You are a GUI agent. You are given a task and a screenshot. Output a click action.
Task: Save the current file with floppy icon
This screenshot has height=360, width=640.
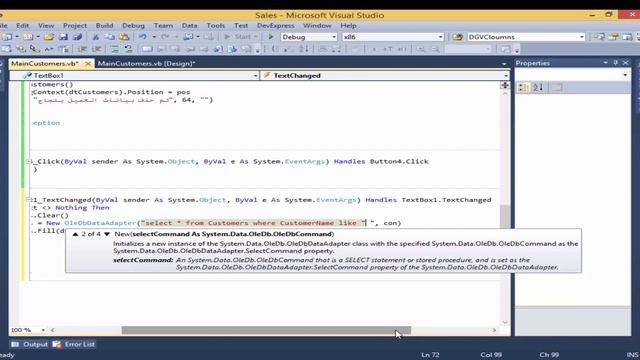click(63, 37)
